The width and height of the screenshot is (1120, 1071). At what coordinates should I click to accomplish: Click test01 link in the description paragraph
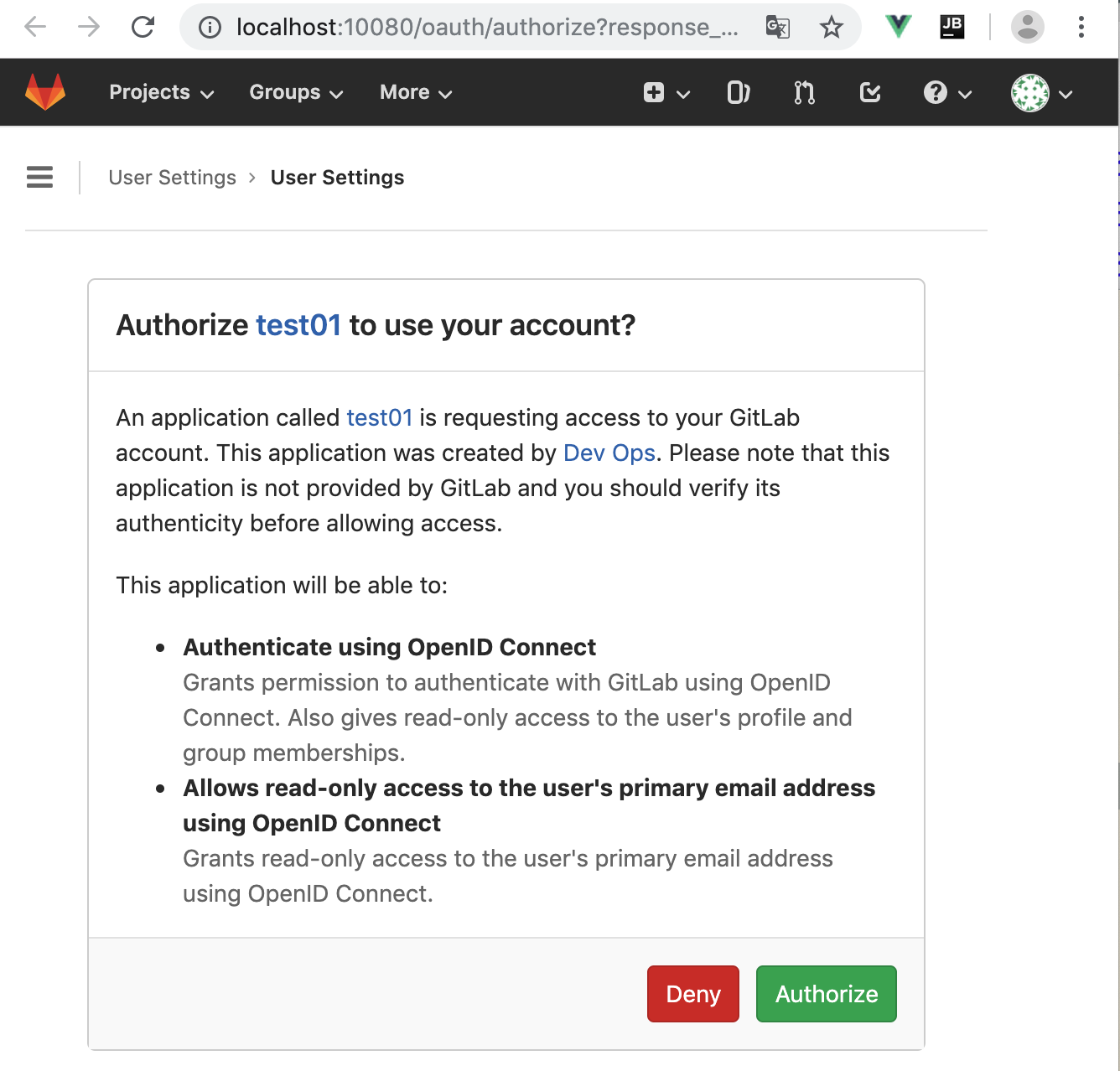click(x=380, y=417)
